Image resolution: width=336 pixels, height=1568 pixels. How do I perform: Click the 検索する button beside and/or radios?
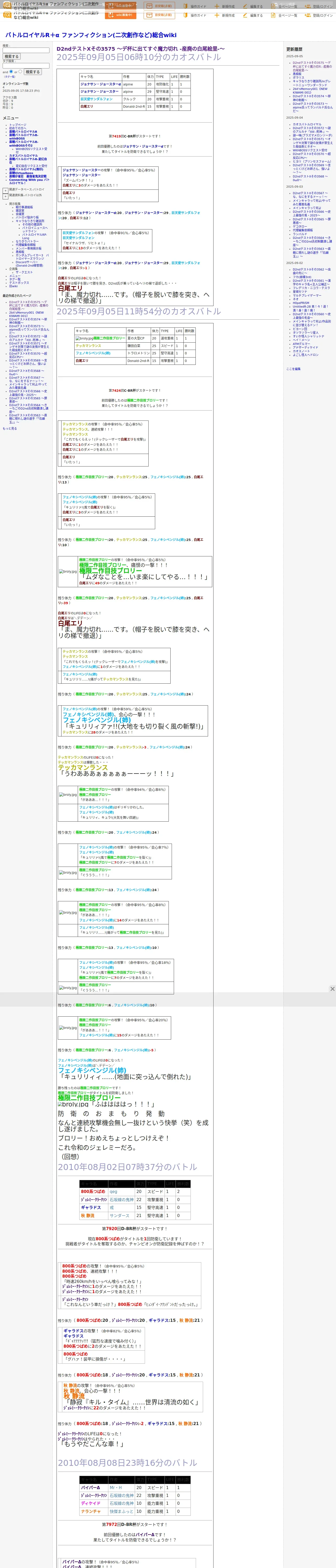(x=32, y=72)
